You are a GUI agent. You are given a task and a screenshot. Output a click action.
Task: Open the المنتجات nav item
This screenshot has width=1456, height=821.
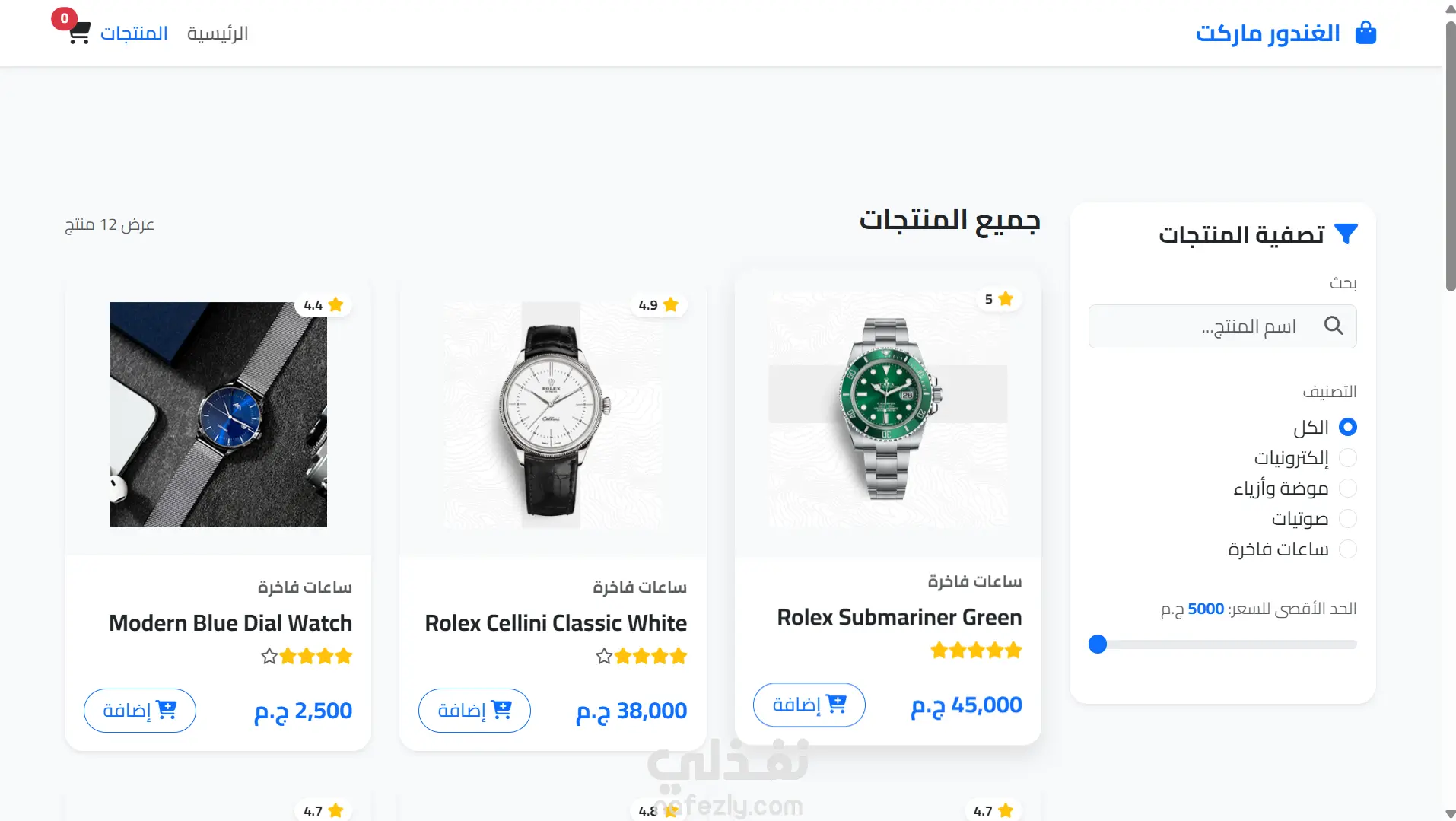point(134,33)
